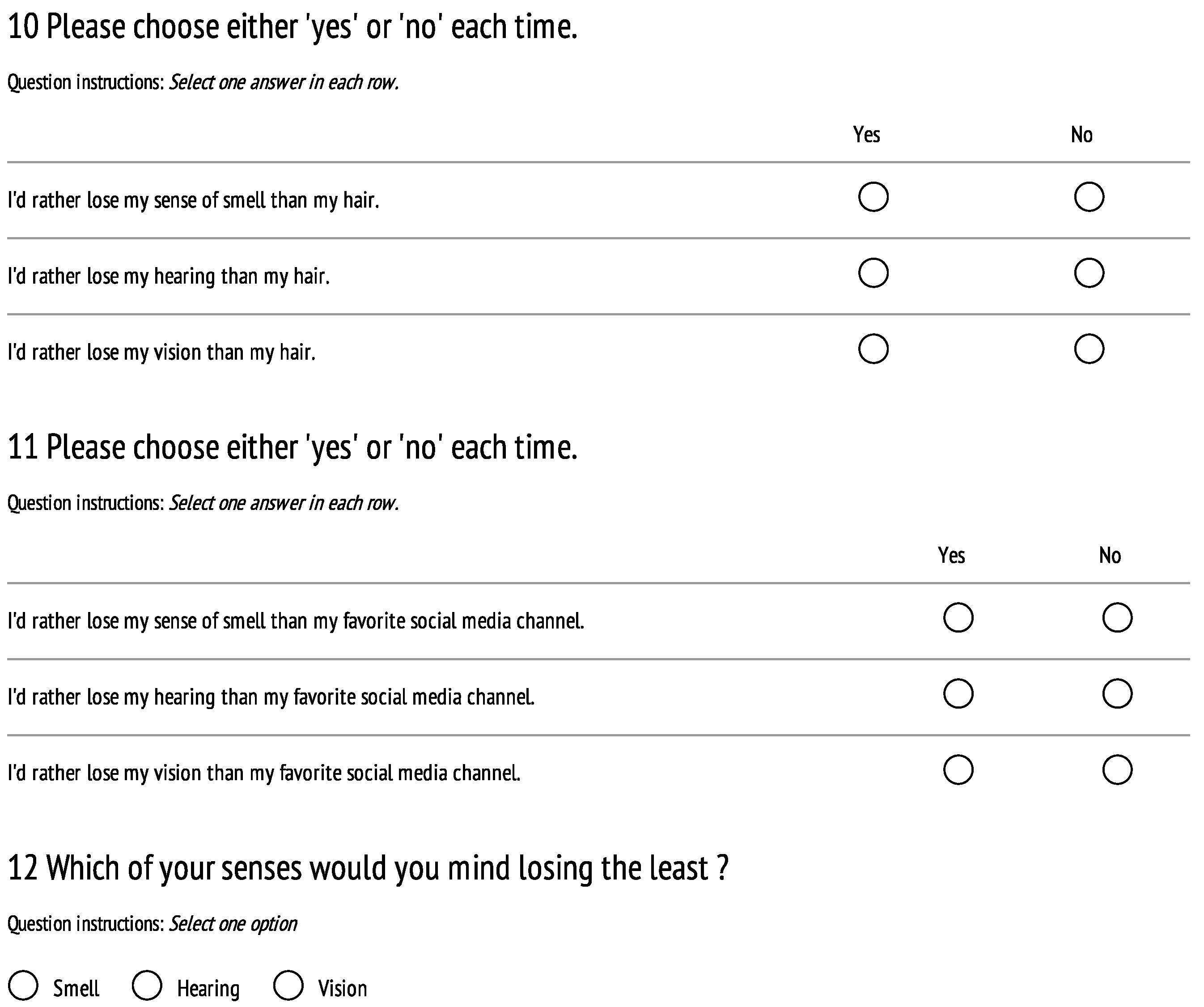
Task: Select the Smell radio button in question 12
Action: coord(24,985)
